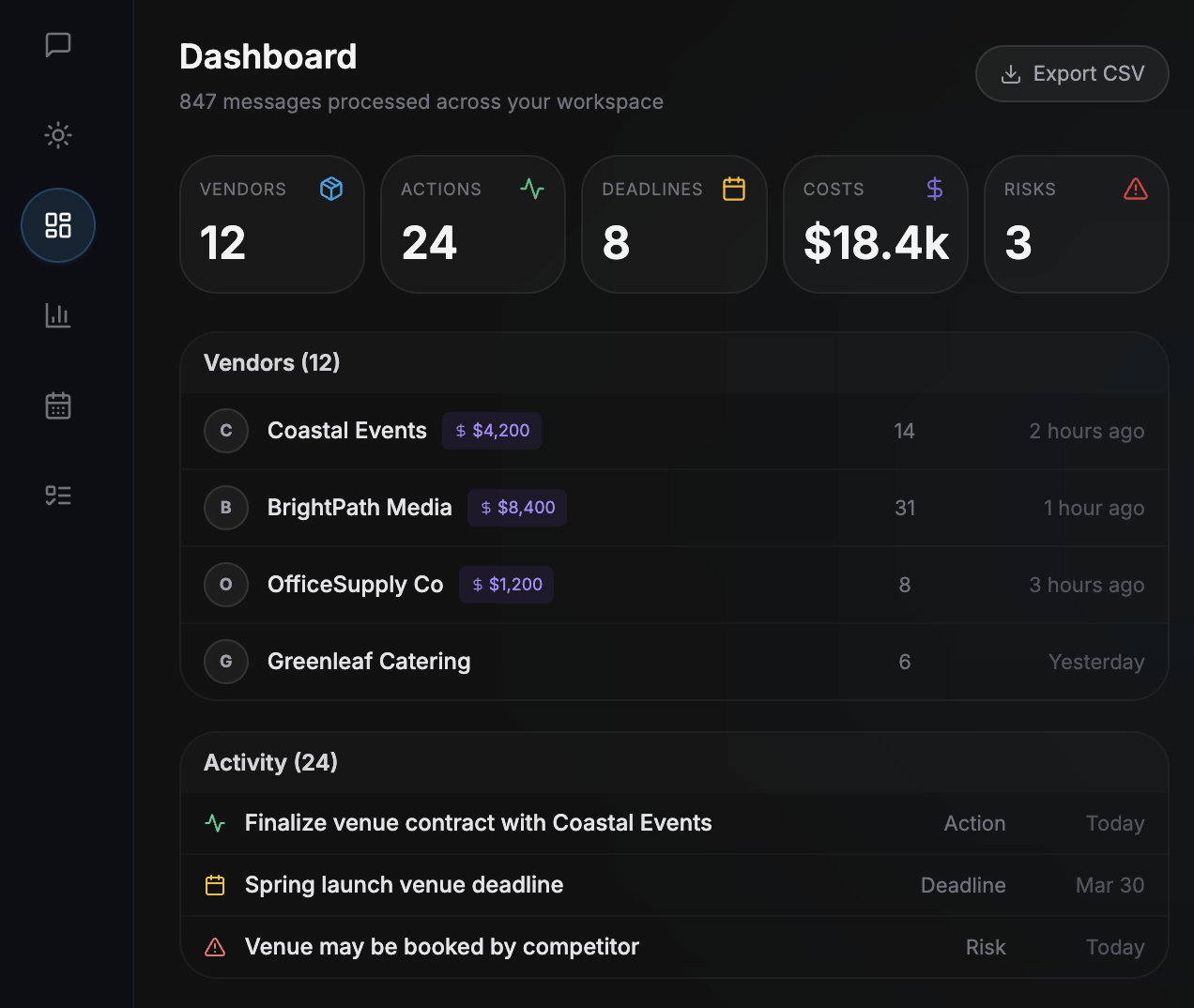Image resolution: width=1194 pixels, height=1008 pixels.
Task: Click the warning triangle on the Risks card
Action: (x=1135, y=189)
